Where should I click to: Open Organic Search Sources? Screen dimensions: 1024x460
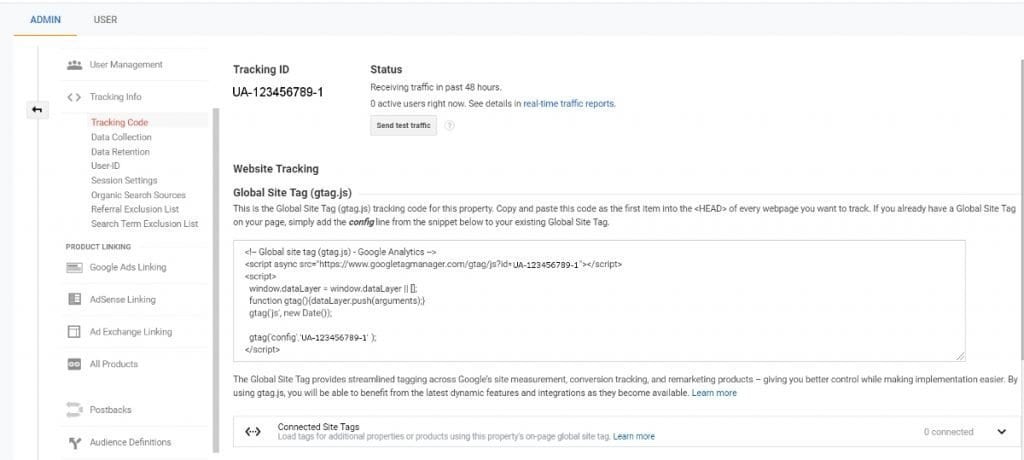(138, 195)
